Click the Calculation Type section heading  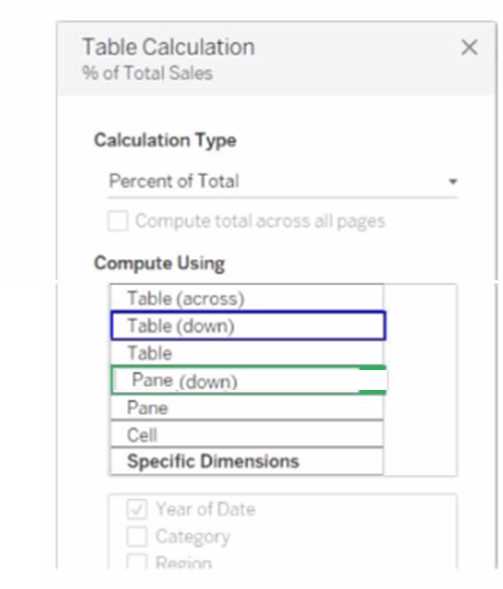coord(165,140)
